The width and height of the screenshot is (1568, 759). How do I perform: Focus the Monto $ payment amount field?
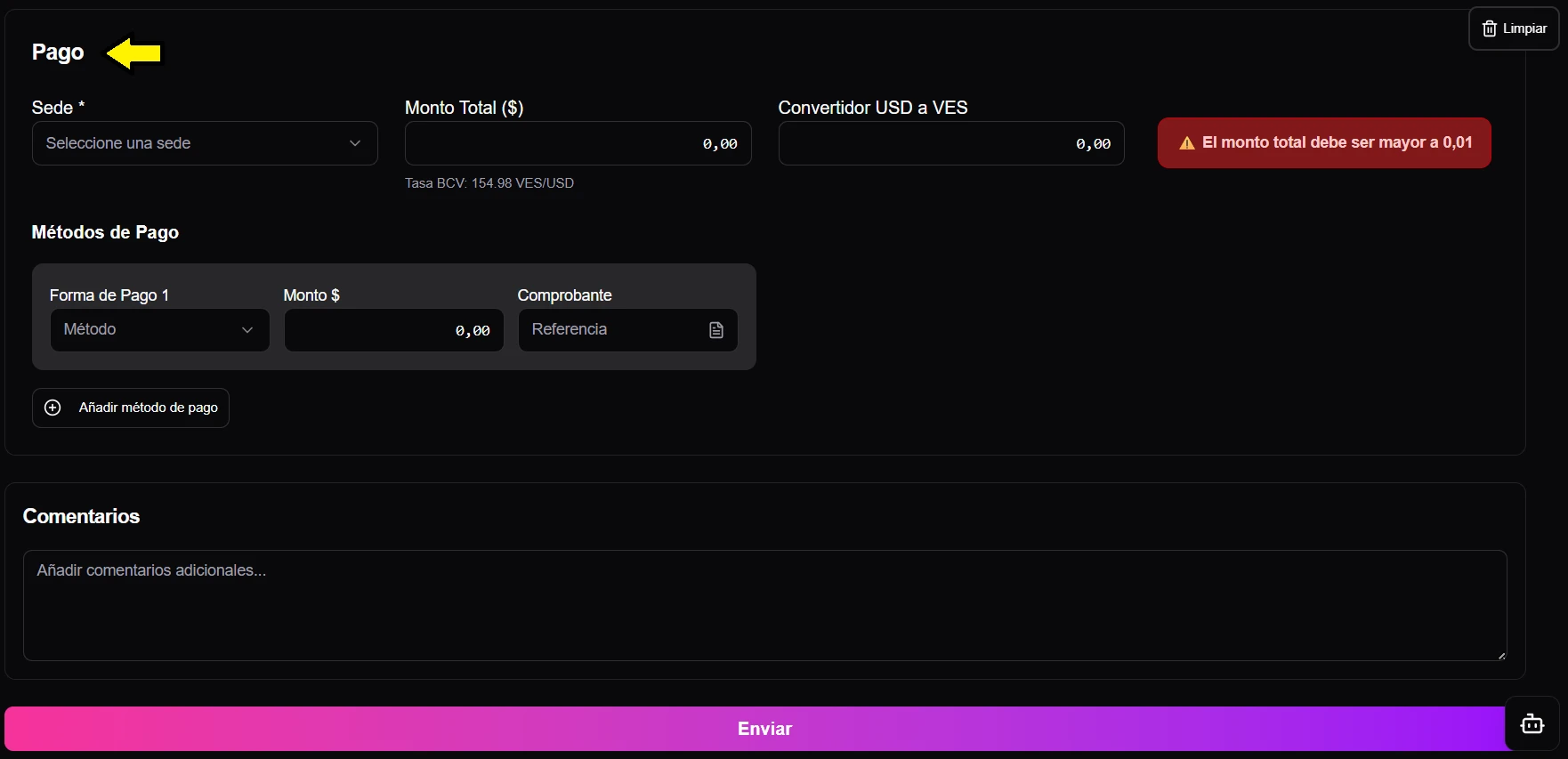click(x=393, y=330)
